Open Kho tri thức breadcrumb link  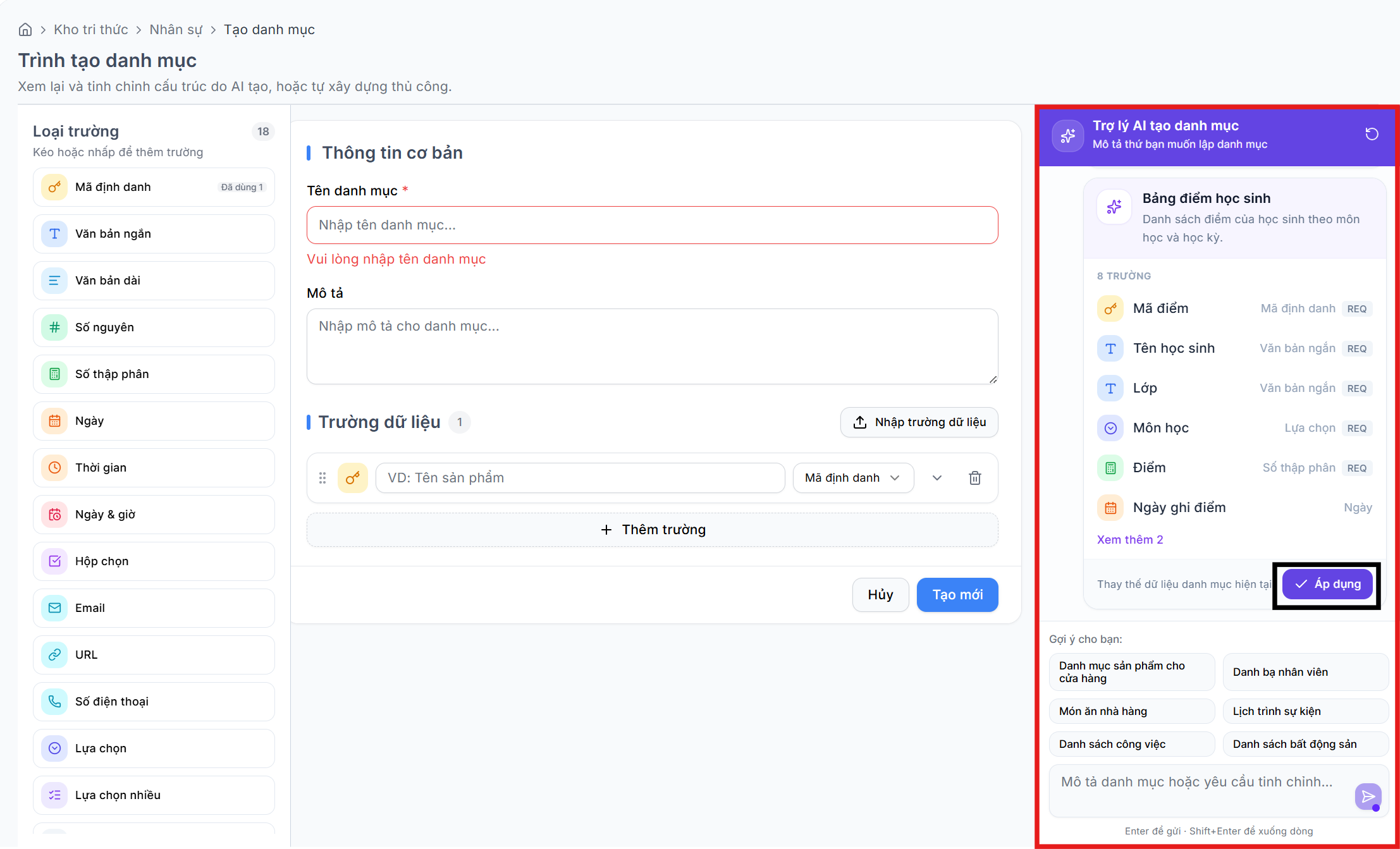[x=91, y=30]
